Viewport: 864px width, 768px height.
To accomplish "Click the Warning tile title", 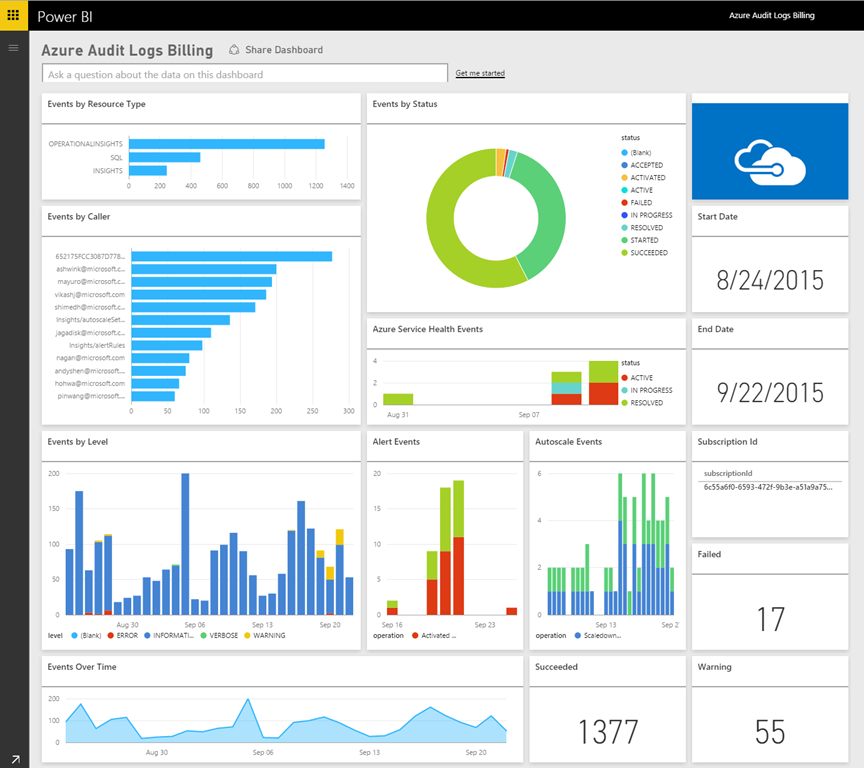I will tap(715, 667).
